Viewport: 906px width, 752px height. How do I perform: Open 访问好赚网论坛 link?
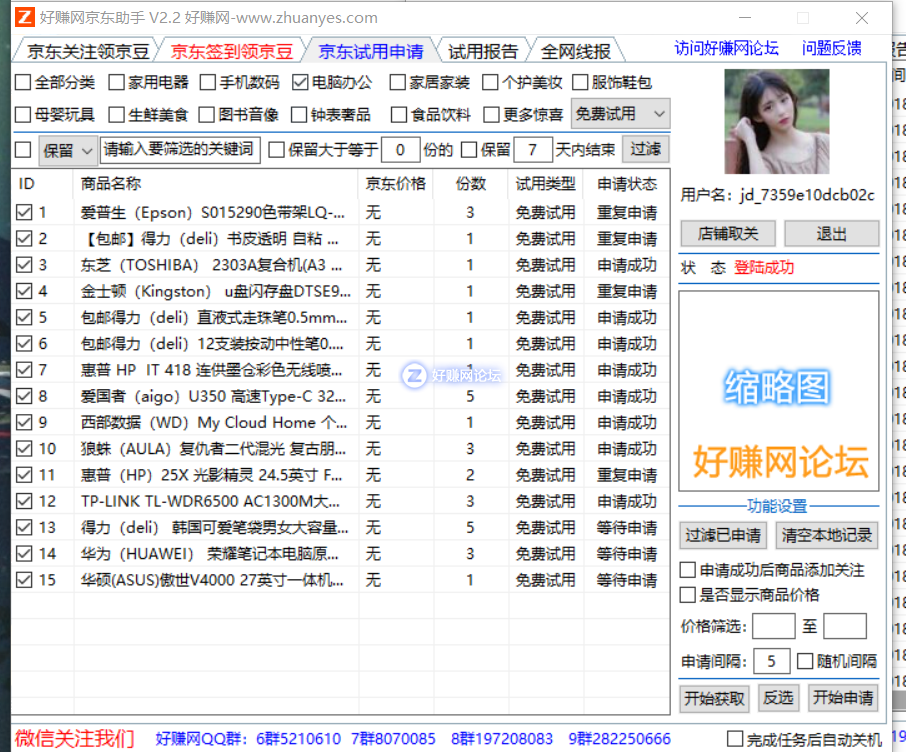[x=726, y=49]
